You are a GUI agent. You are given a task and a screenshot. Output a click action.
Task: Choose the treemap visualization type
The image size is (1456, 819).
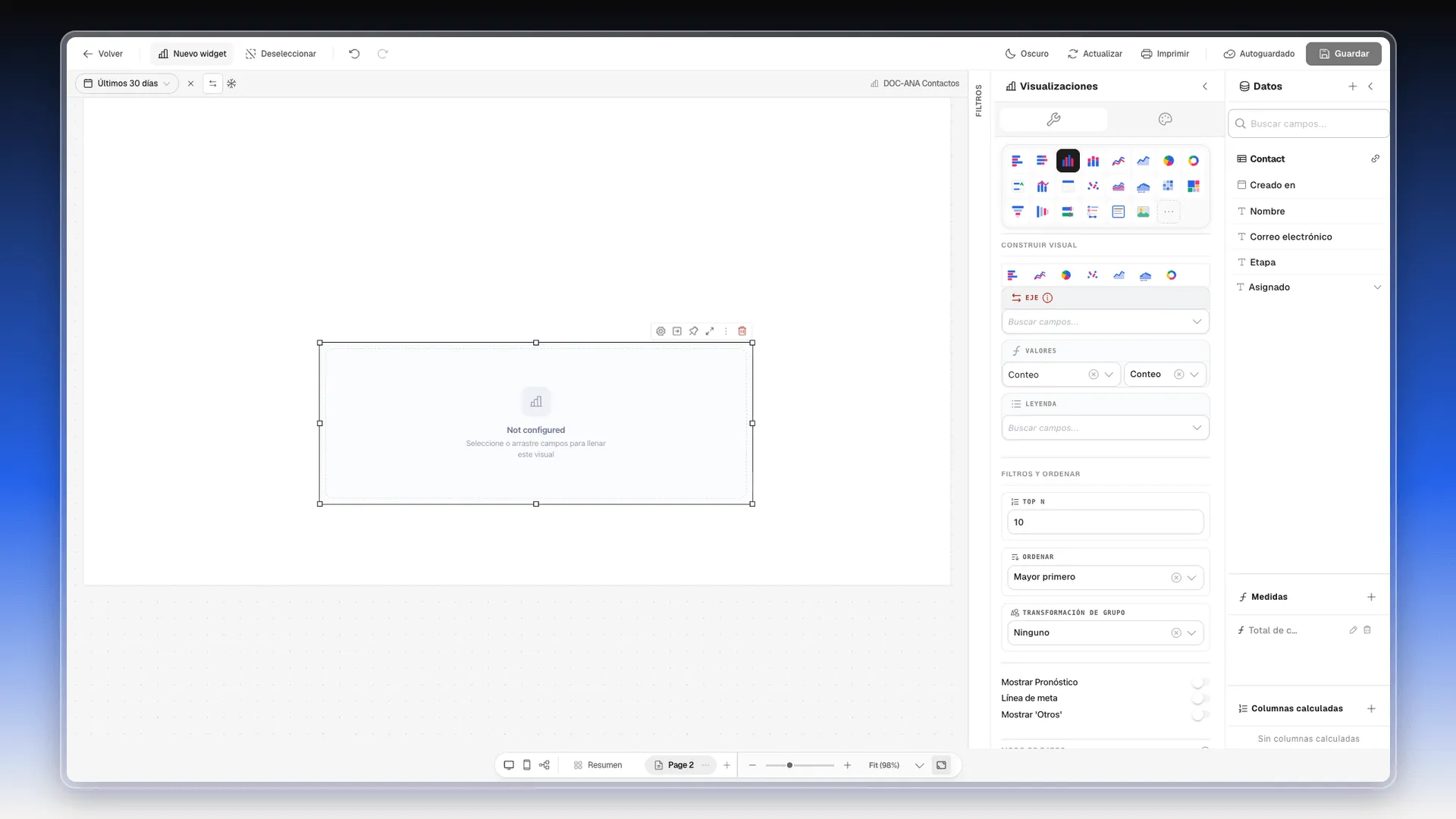pos(1193,187)
